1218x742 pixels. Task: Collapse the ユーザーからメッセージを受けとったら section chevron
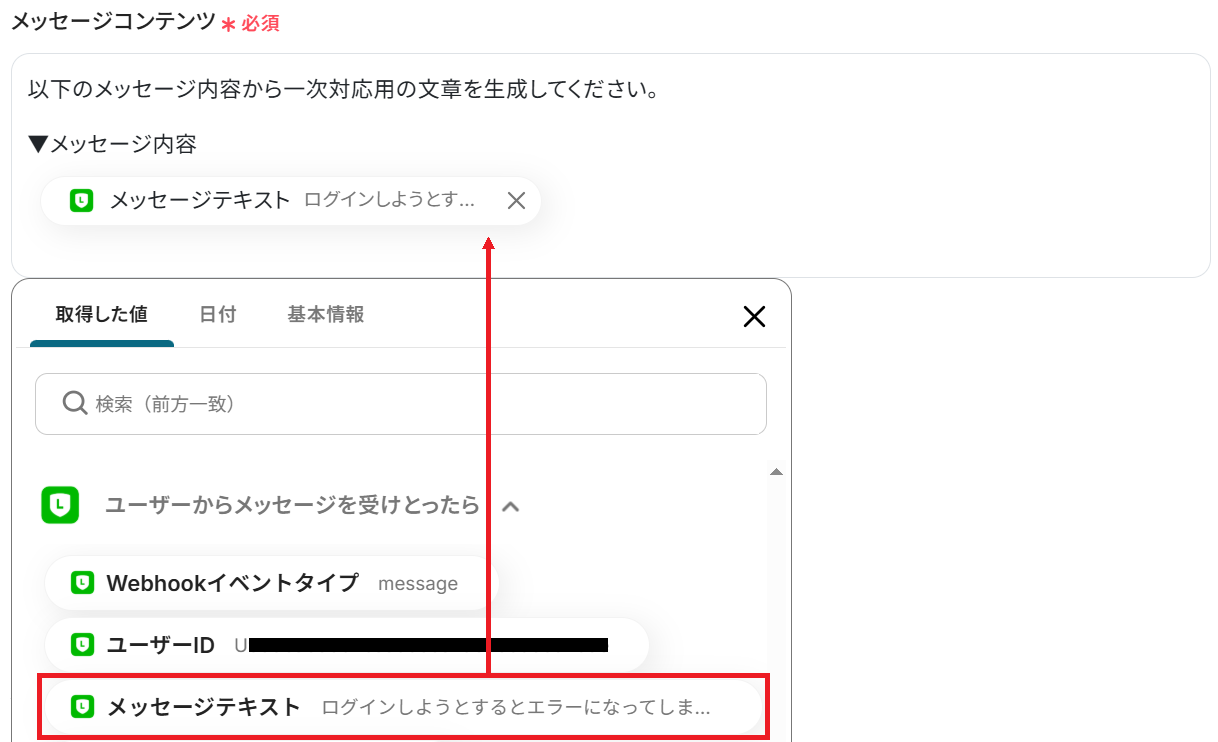pos(510,506)
